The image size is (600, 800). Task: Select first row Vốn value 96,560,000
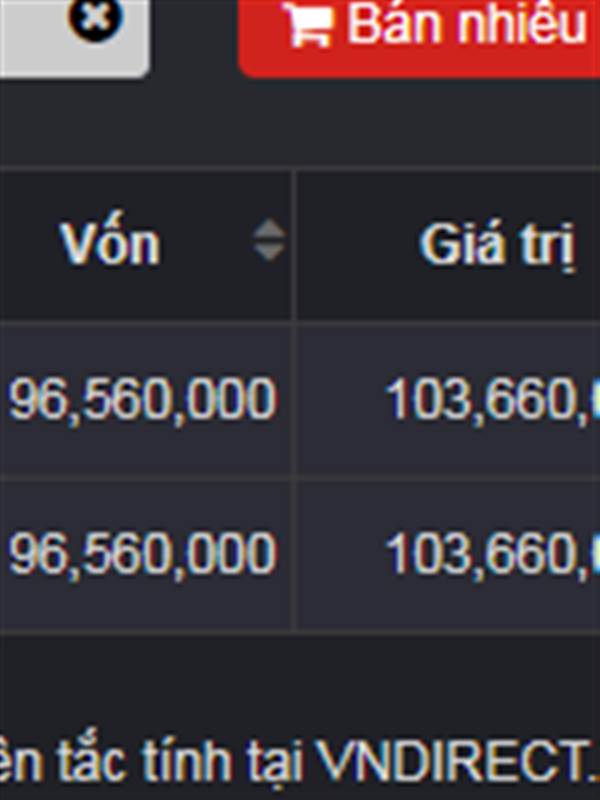[x=142, y=400]
